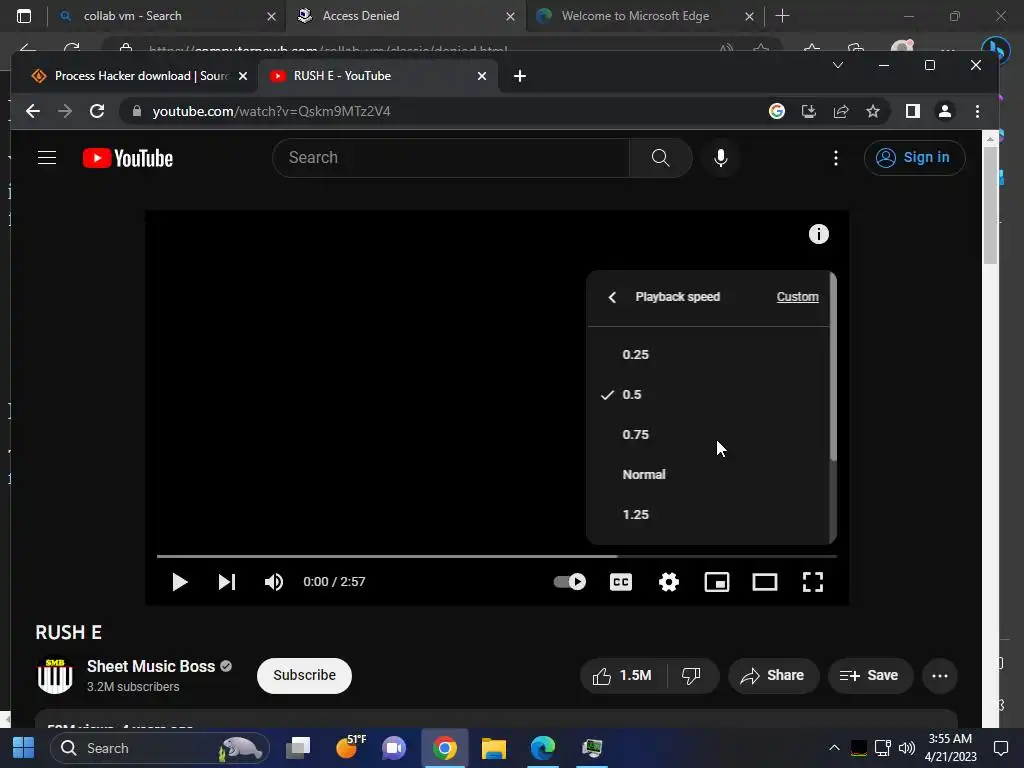The height and width of the screenshot is (768, 1024).
Task: Open Google search icon in address bar
Action: tap(776, 111)
